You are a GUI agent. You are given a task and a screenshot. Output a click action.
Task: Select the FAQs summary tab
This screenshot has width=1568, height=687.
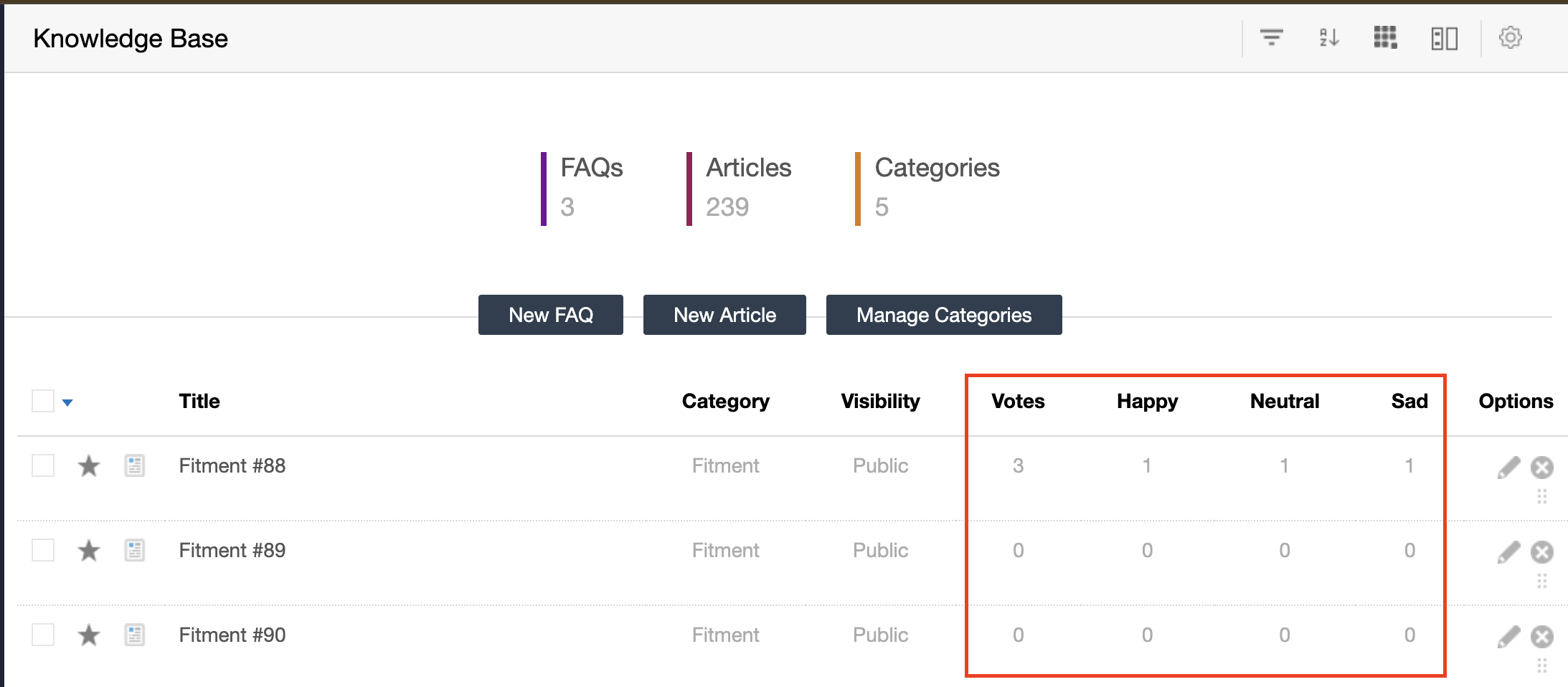(x=590, y=188)
